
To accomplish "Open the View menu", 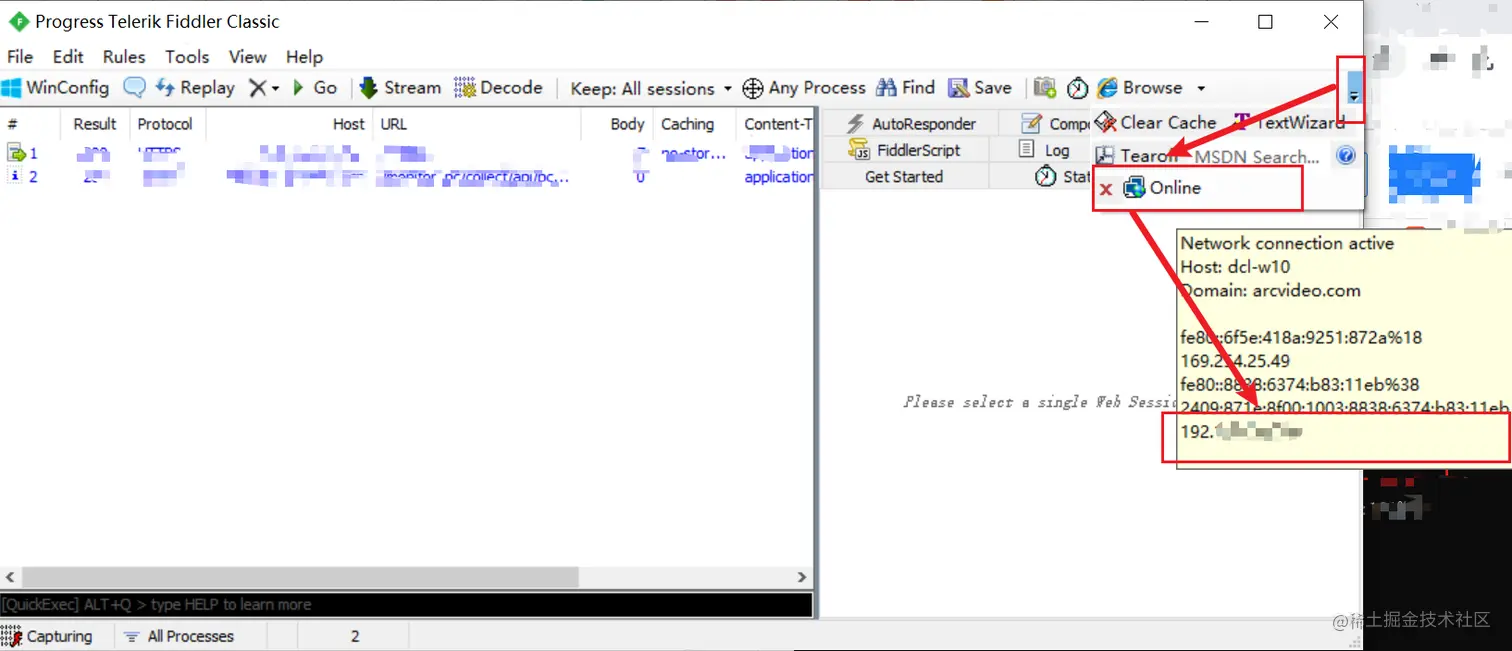I will click(247, 57).
